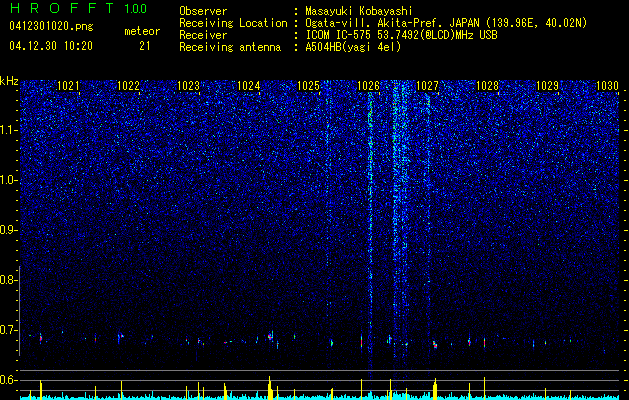
Task: Click the Receiving antenna label
Action: (x=230, y=47)
